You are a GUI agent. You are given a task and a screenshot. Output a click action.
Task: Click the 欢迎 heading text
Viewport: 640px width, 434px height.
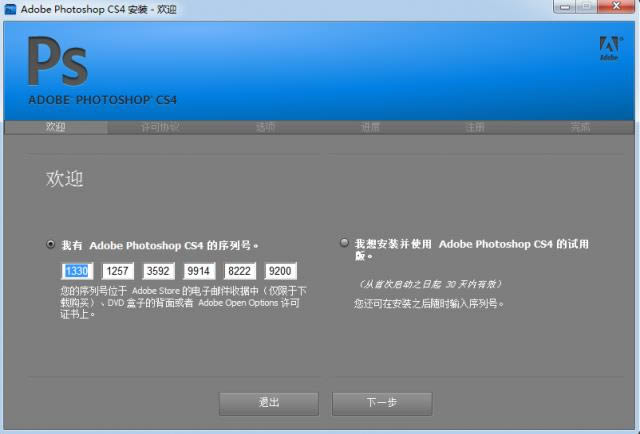[64, 179]
